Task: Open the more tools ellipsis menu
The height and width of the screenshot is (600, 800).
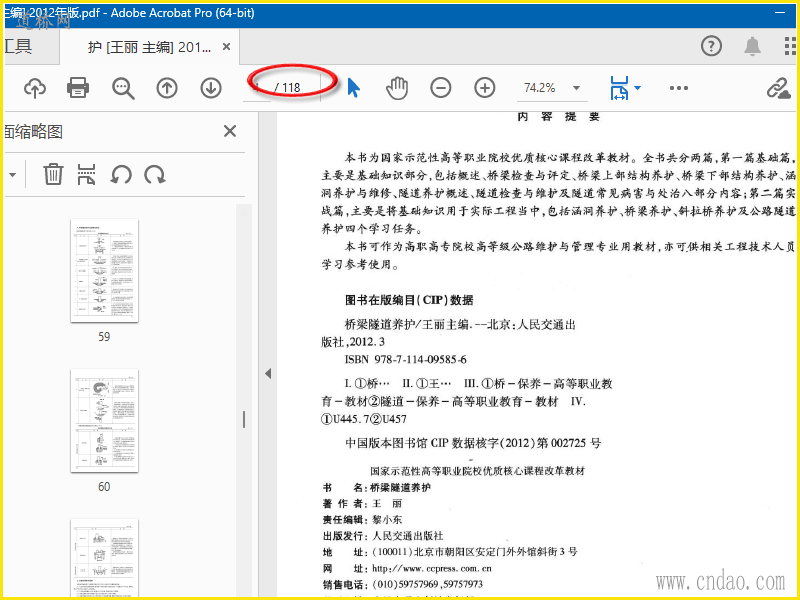Action: tap(679, 88)
